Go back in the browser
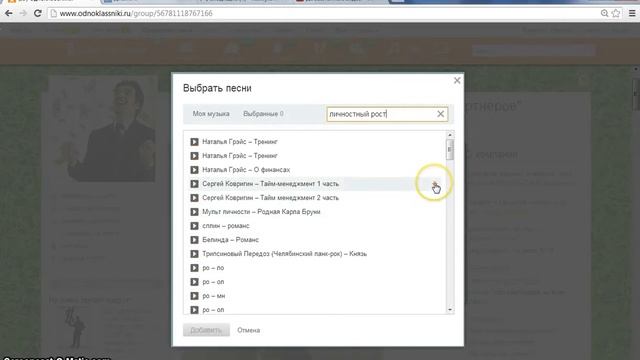This screenshot has height=360, width=640. (x=9, y=13)
